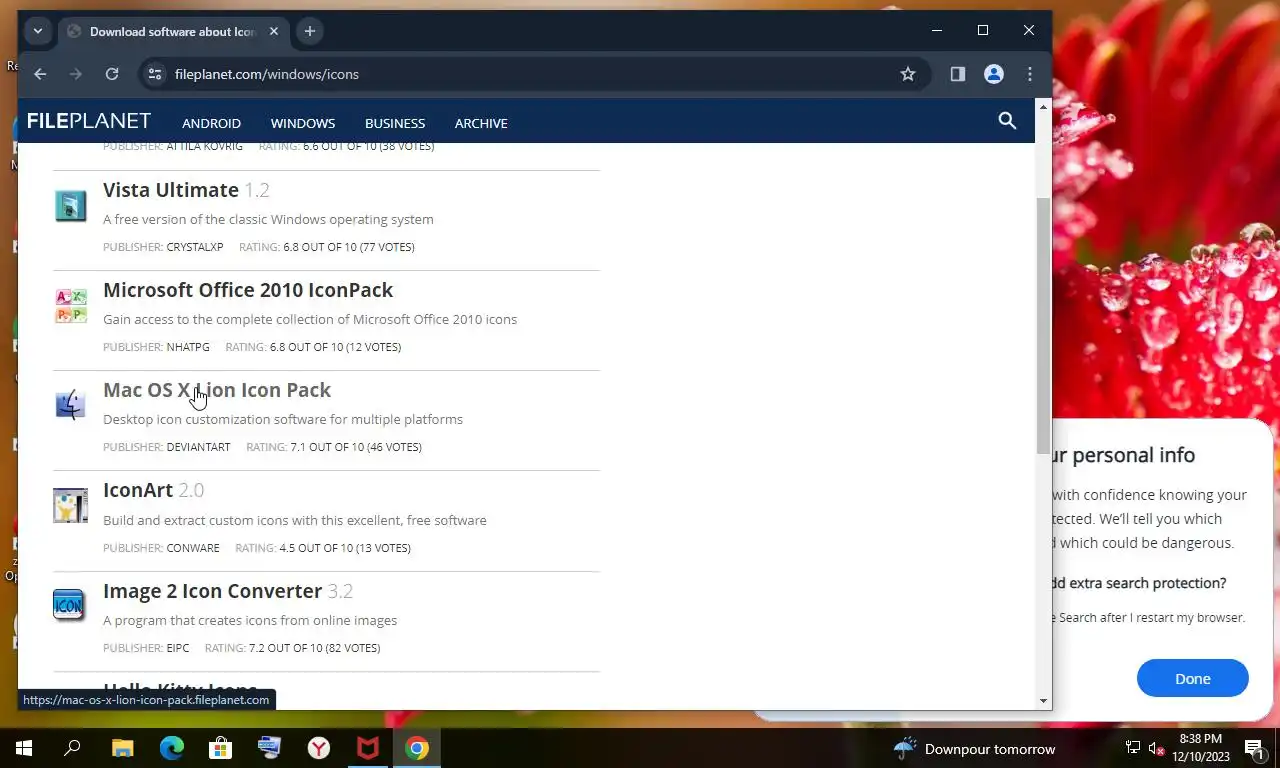Viewport: 1280px width, 768px height.
Task: Open taskbar Search magnifier
Action: pos(72,748)
